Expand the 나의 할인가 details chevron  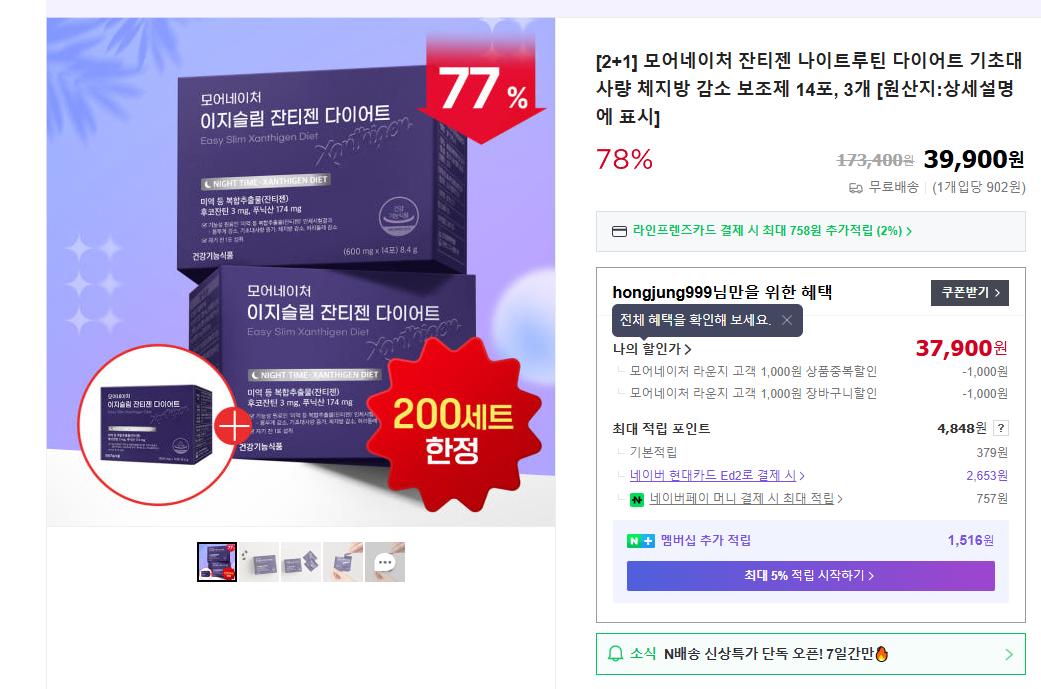pos(688,349)
